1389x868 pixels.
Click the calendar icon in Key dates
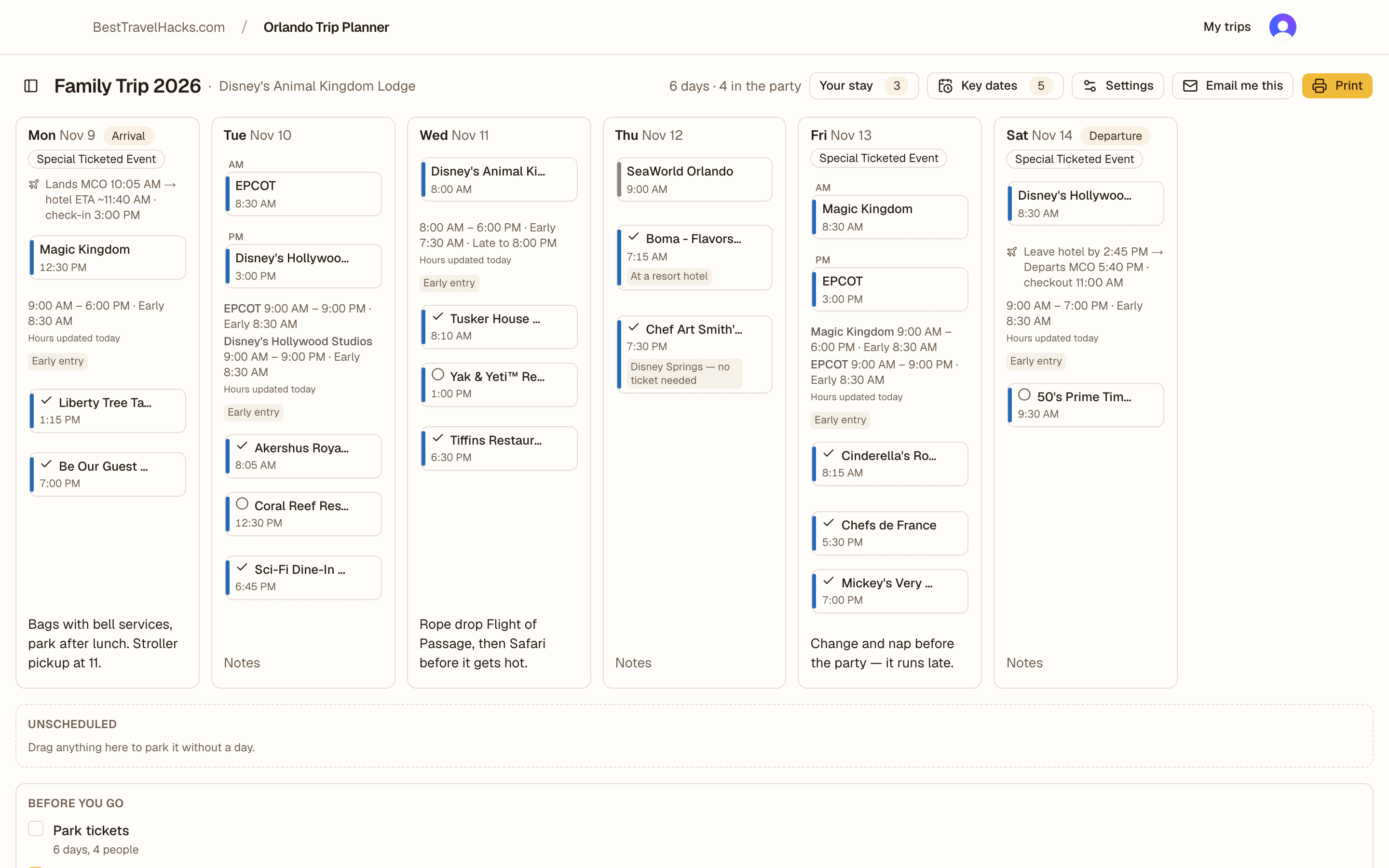945,86
